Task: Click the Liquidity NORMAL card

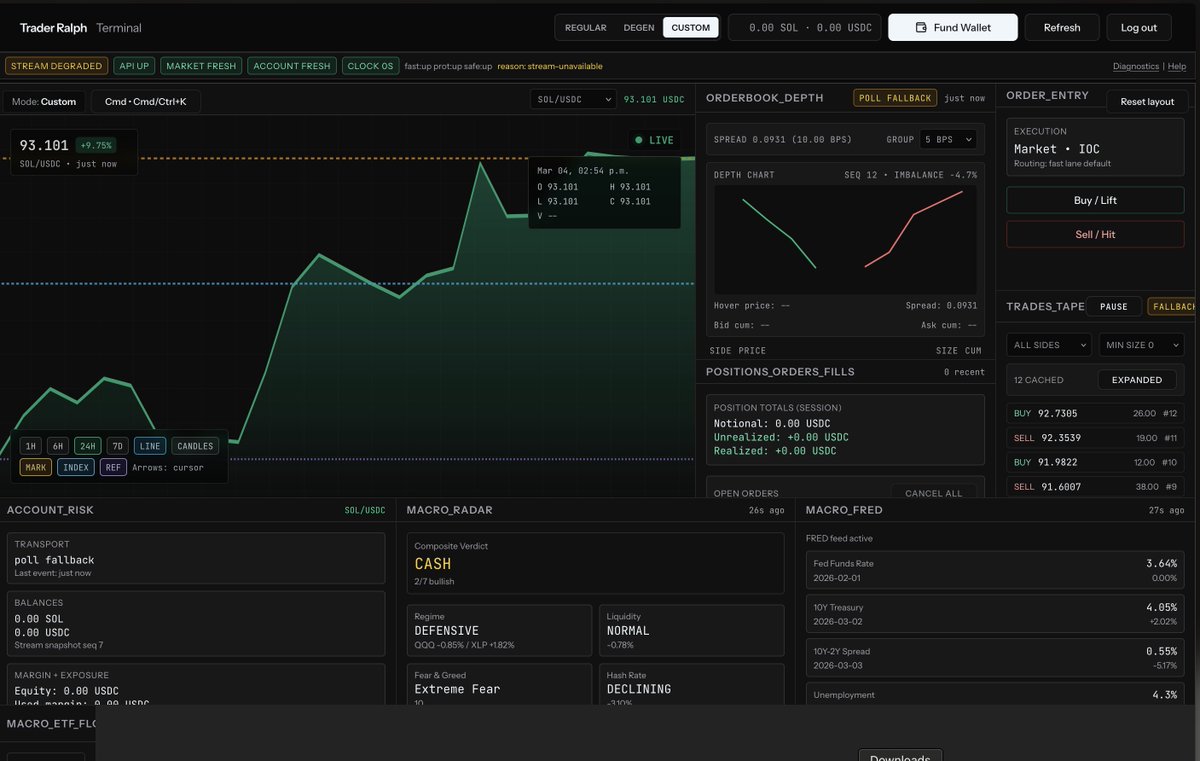Action: pos(692,630)
